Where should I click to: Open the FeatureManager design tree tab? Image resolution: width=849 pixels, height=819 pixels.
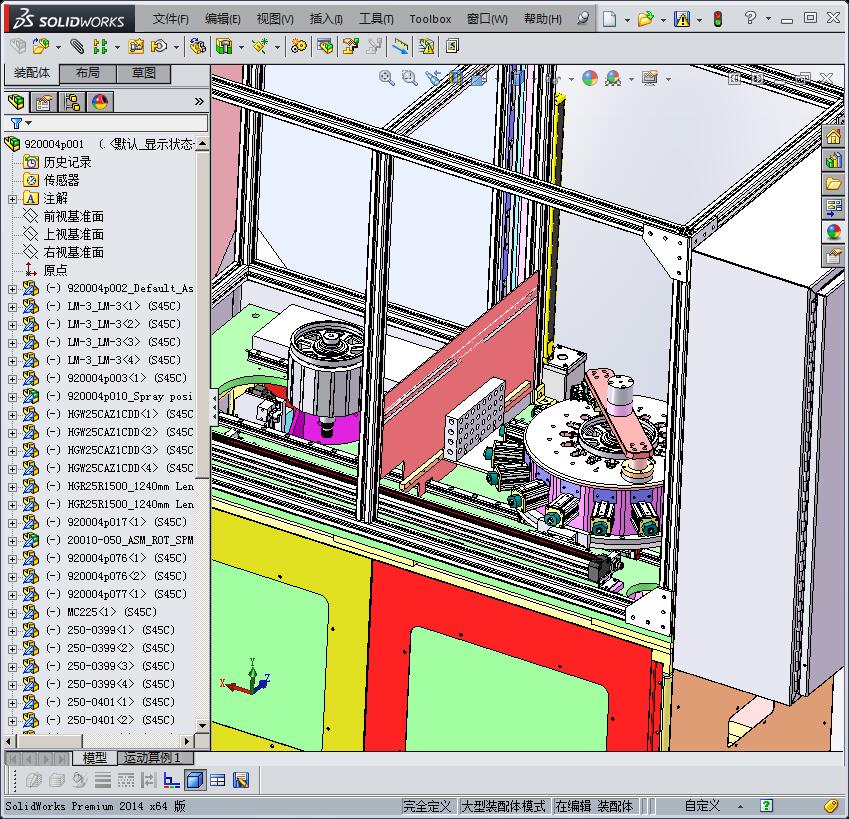click(16, 102)
